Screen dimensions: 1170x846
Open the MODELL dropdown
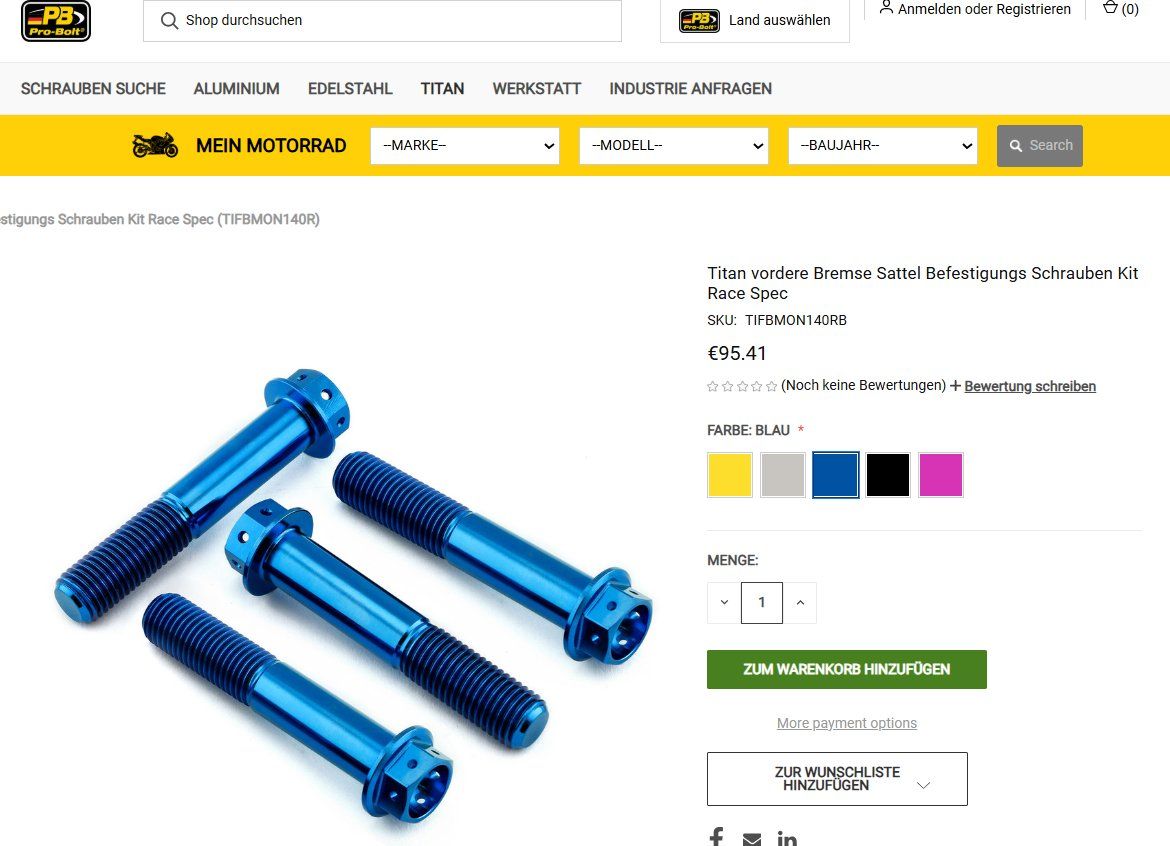click(x=674, y=145)
